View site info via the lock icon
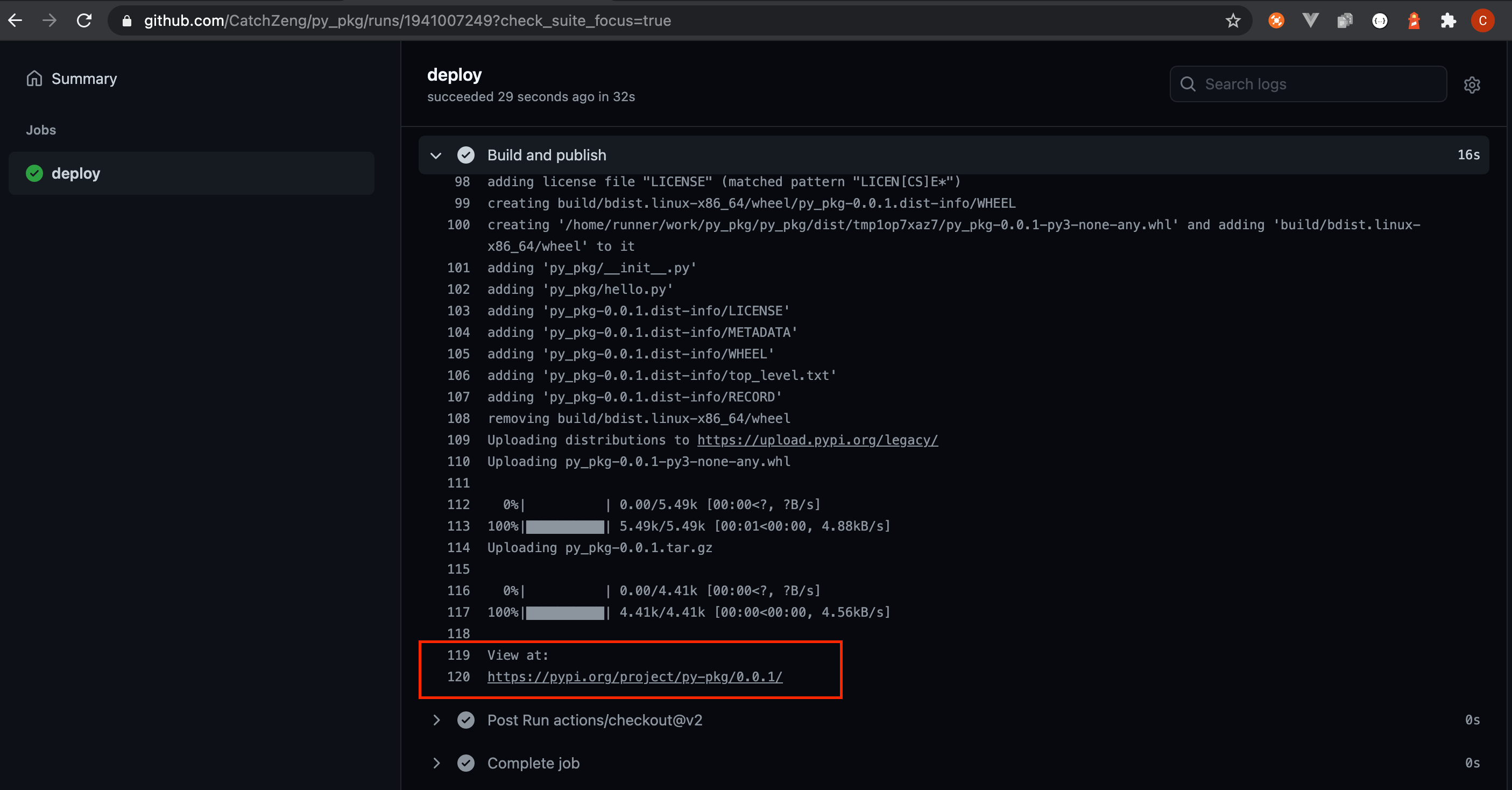The height and width of the screenshot is (790, 1512). tap(127, 20)
